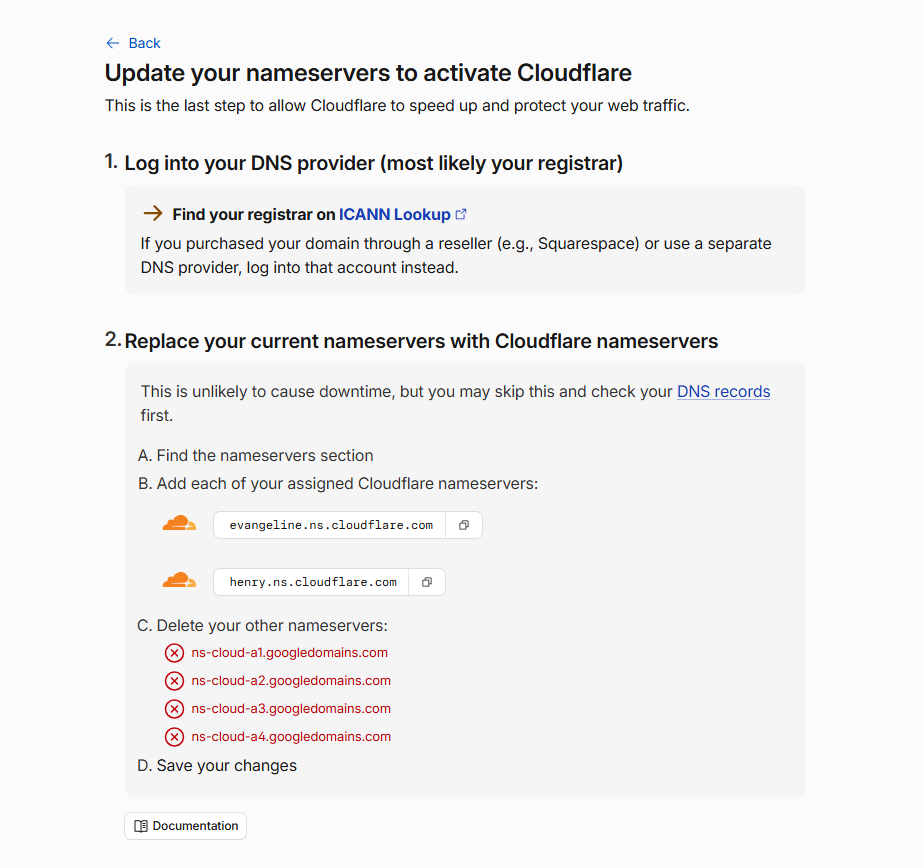Open the DNS records link
The height and width of the screenshot is (868, 923).
(723, 391)
